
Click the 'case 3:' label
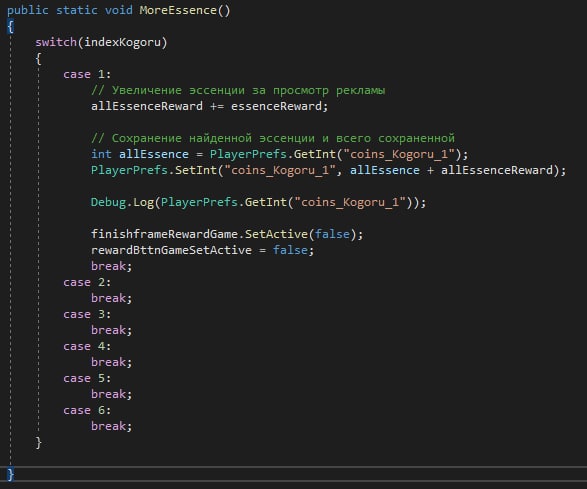coord(87,314)
